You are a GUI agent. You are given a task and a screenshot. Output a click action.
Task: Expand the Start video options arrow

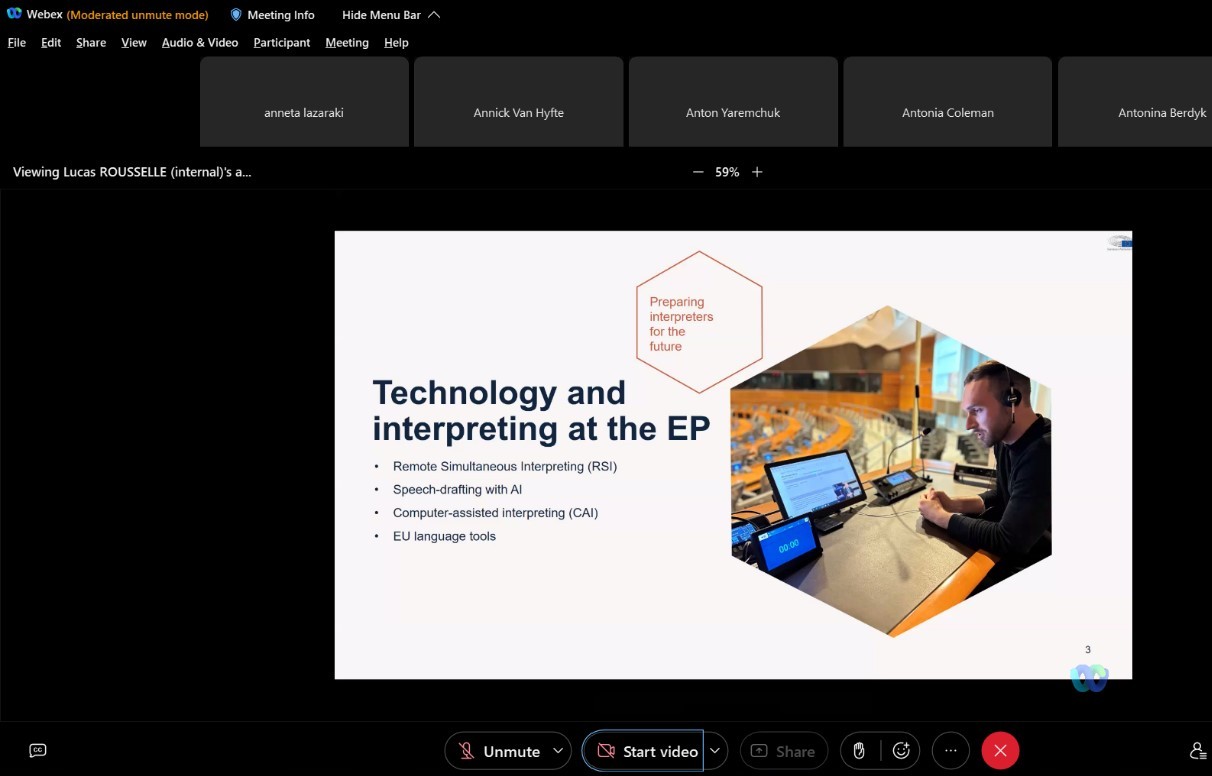coord(714,751)
